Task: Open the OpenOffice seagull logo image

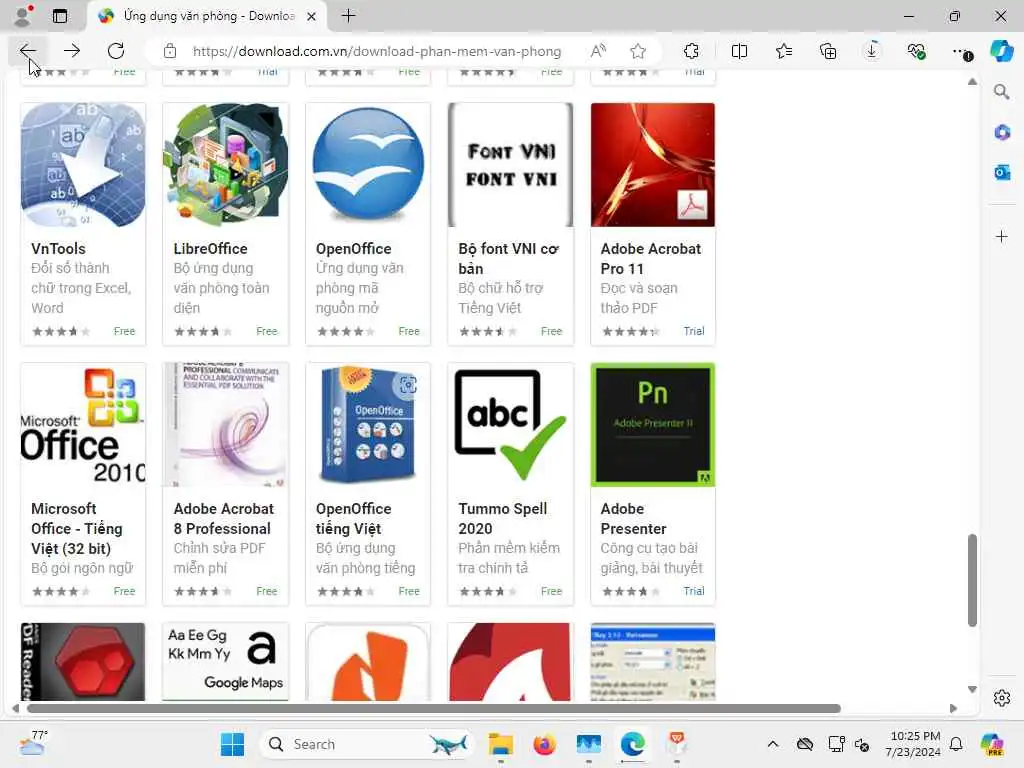Action: (x=368, y=165)
